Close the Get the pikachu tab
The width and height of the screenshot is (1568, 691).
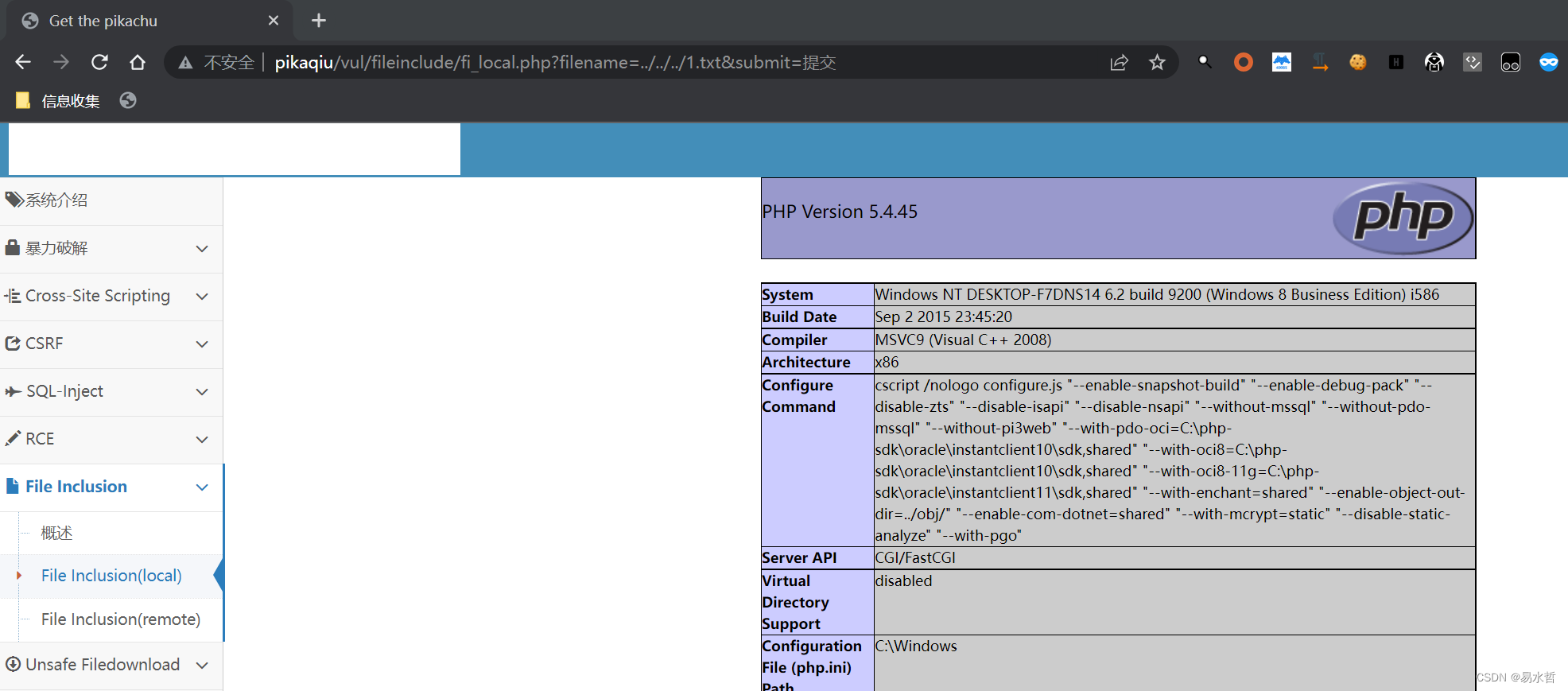(x=274, y=21)
